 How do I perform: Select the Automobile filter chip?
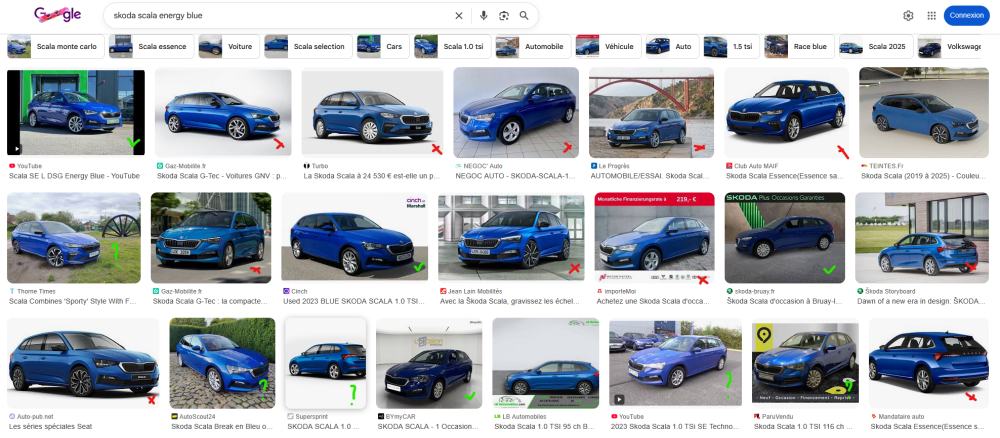pos(533,47)
